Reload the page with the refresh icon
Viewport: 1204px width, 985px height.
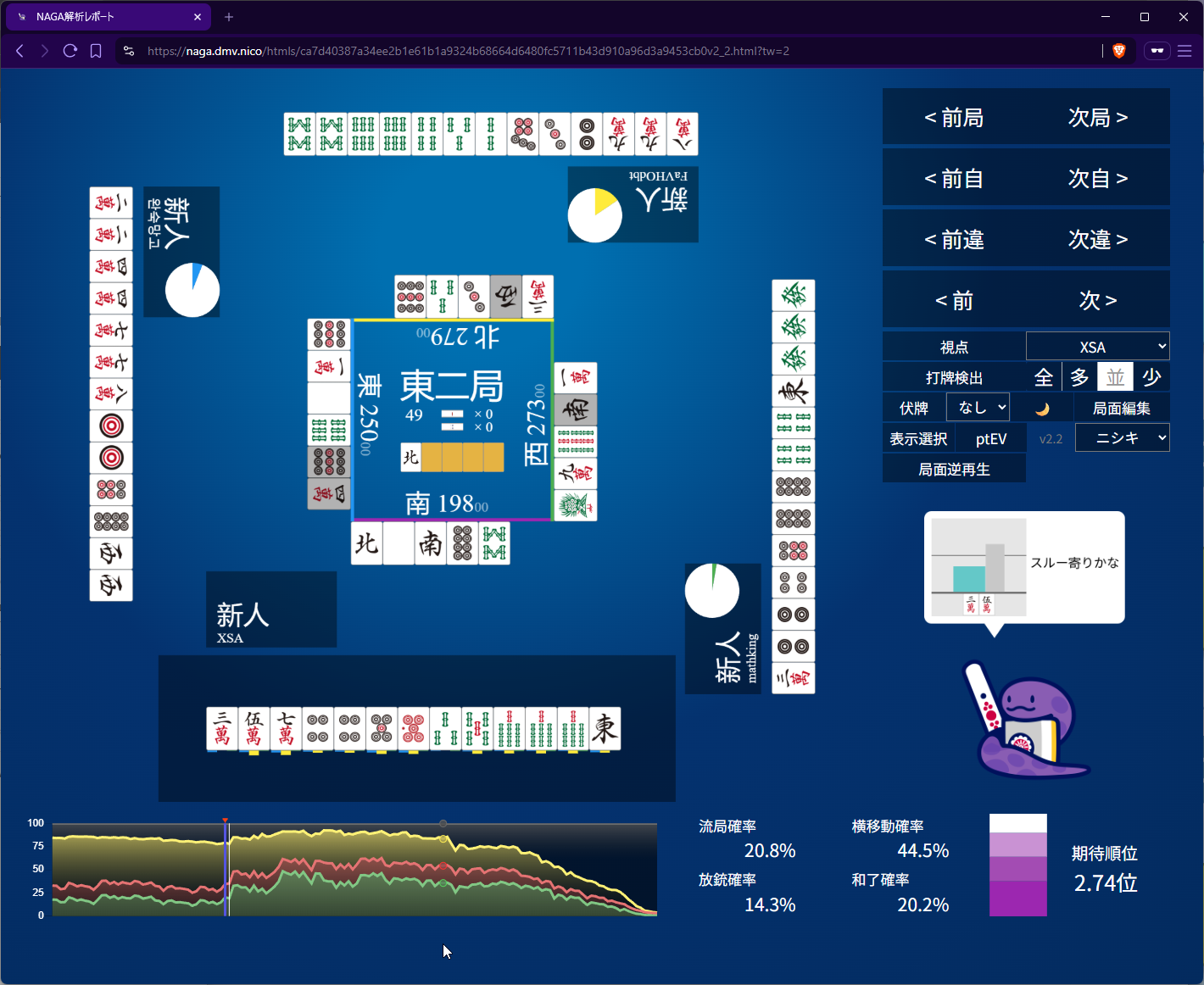point(70,51)
